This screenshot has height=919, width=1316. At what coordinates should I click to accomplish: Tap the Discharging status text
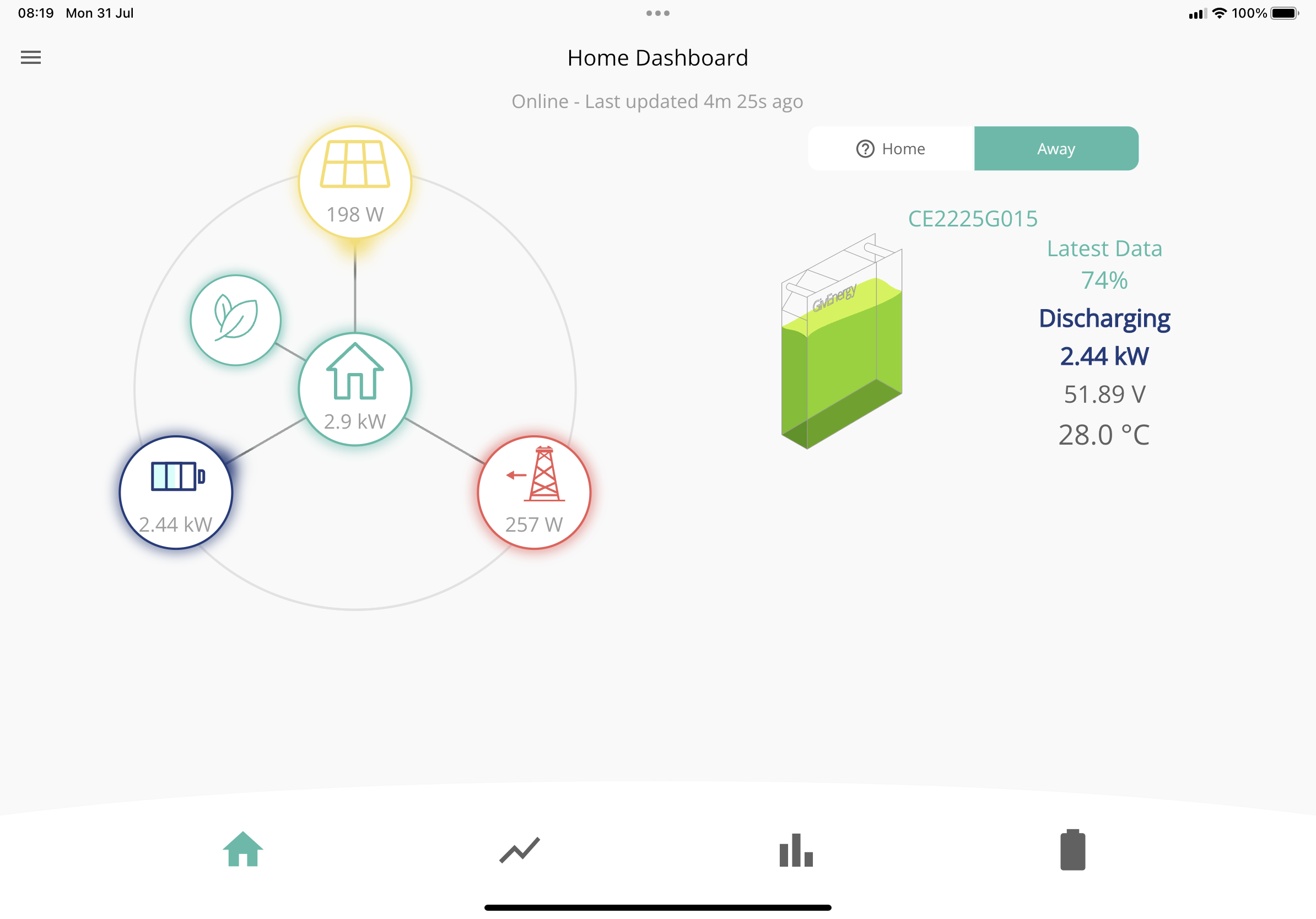[x=1104, y=318]
